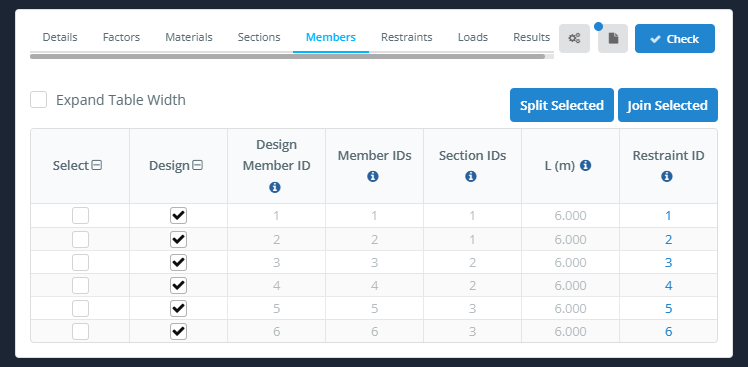Click the Check button
The width and height of the screenshot is (748, 367).
click(x=675, y=39)
